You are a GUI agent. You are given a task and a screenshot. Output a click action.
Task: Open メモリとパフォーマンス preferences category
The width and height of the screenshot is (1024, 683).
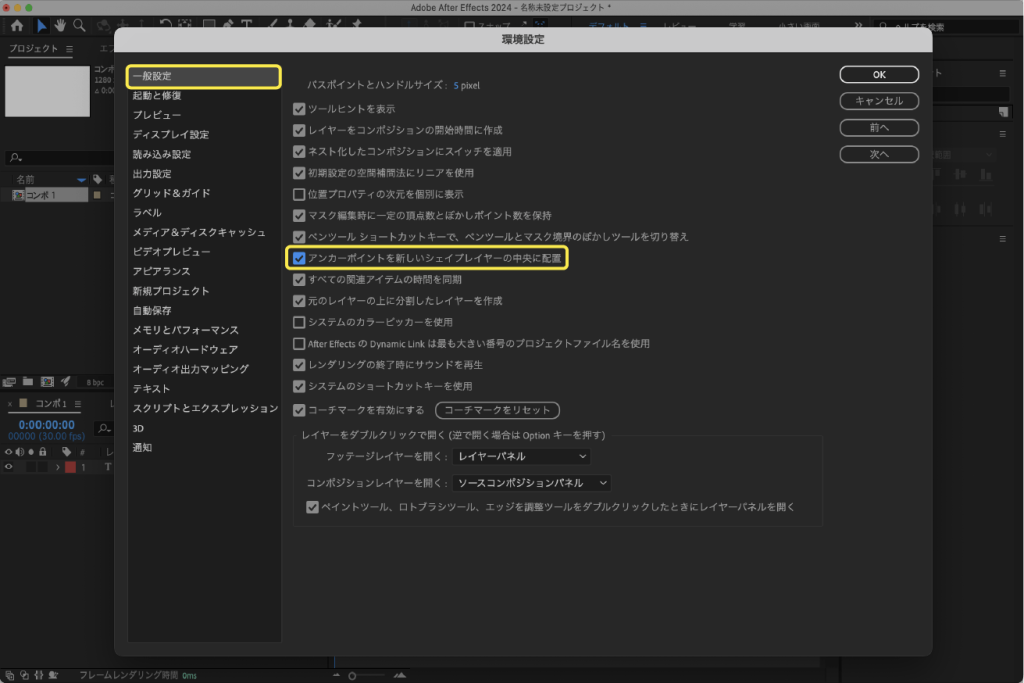point(185,330)
